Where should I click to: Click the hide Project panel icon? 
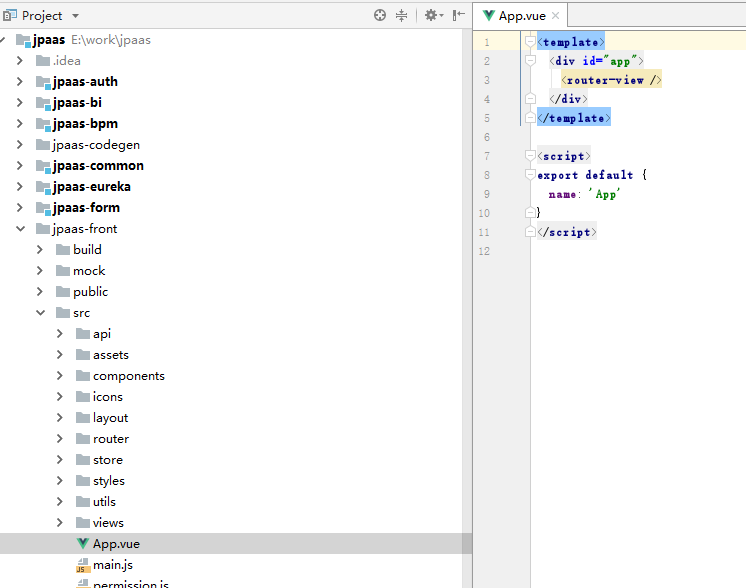[459, 15]
